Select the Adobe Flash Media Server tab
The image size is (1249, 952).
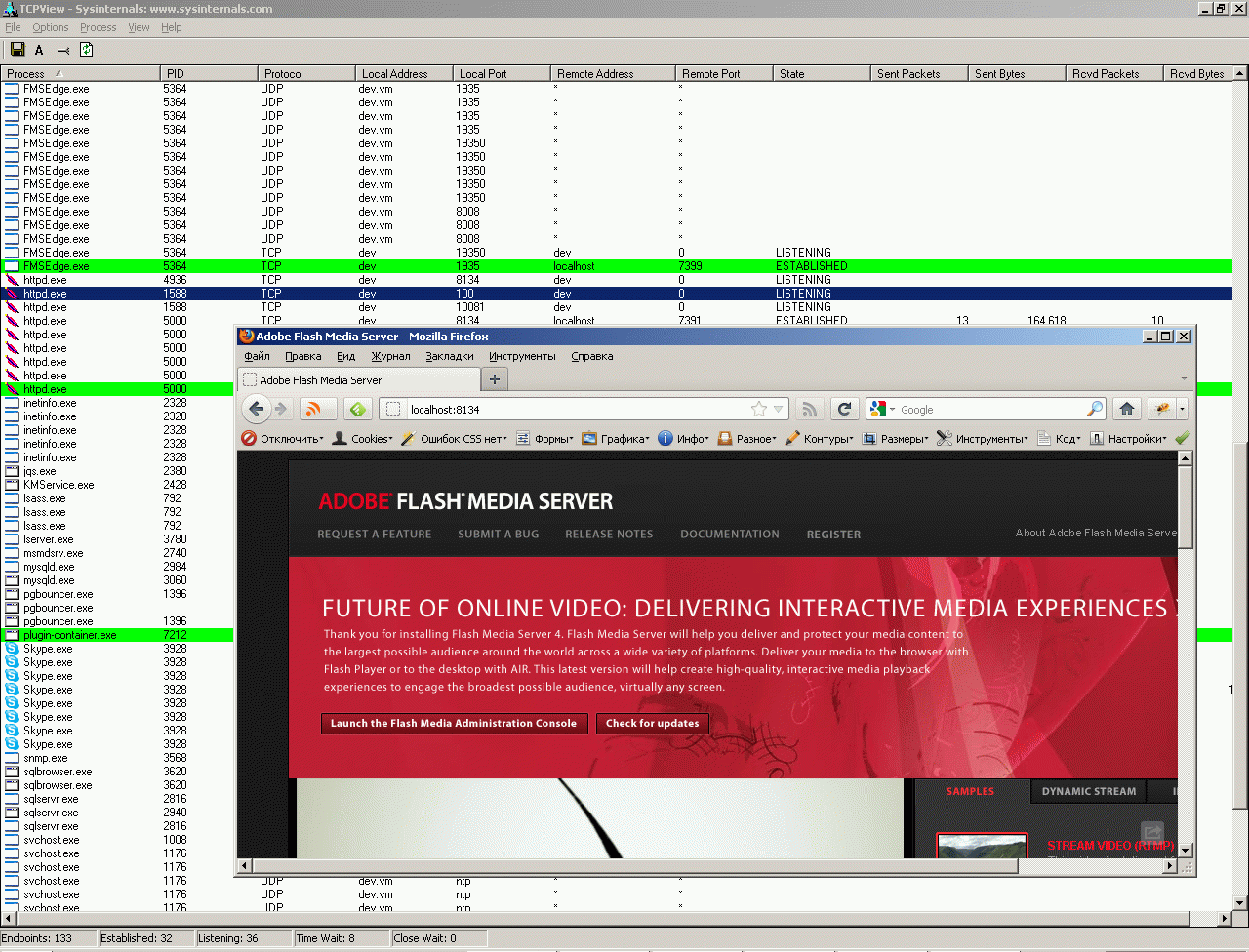click(x=359, y=379)
